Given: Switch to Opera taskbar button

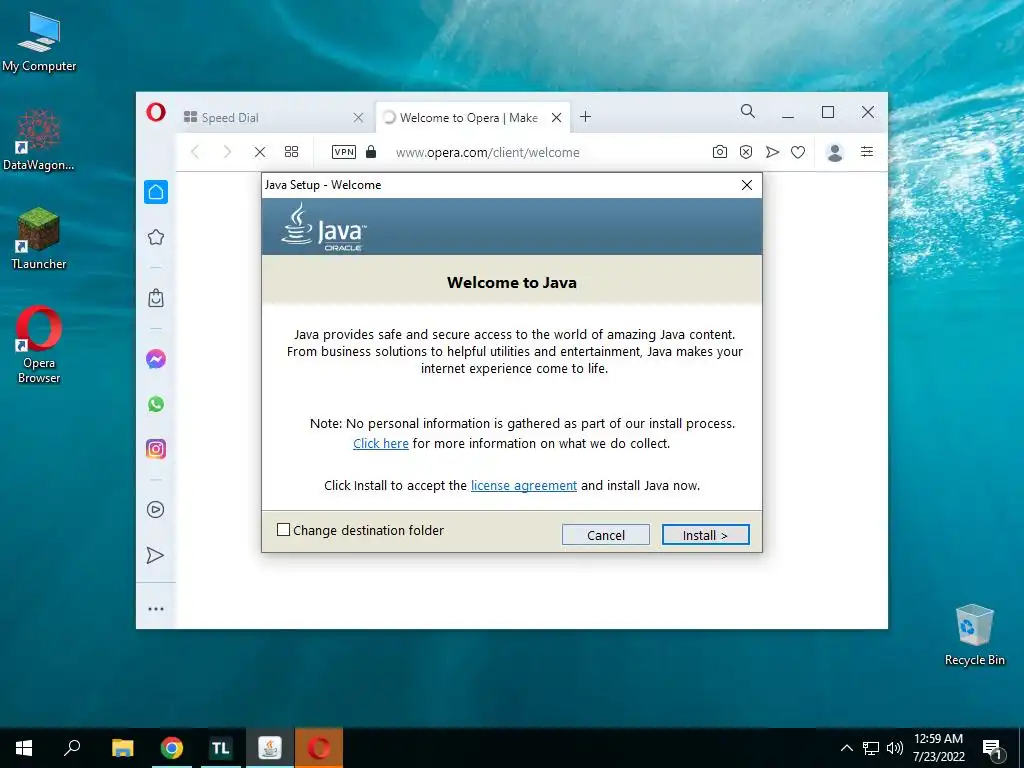Looking at the screenshot, I should pos(319,748).
